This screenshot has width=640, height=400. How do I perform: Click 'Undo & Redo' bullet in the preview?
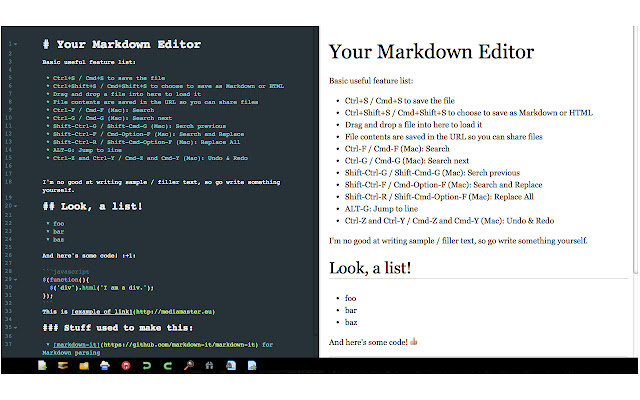(449, 221)
